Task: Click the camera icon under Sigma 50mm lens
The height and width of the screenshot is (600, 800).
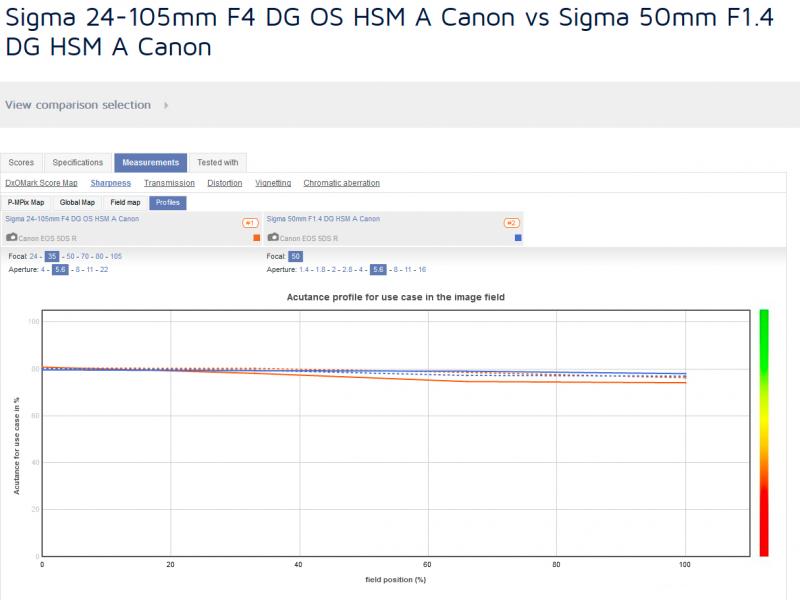Action: click(x=273, y=237)
